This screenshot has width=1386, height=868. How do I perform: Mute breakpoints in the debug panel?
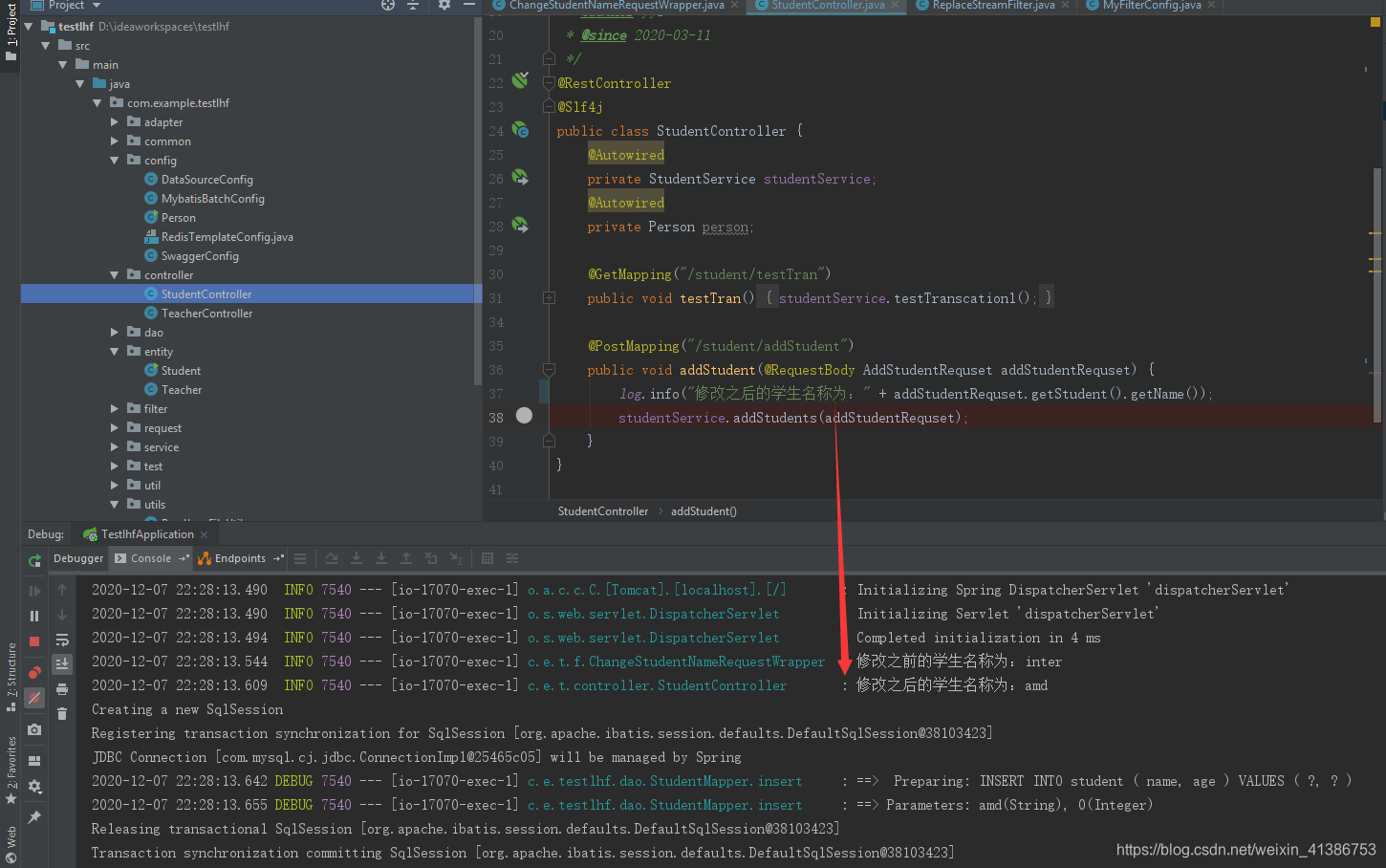34,698
